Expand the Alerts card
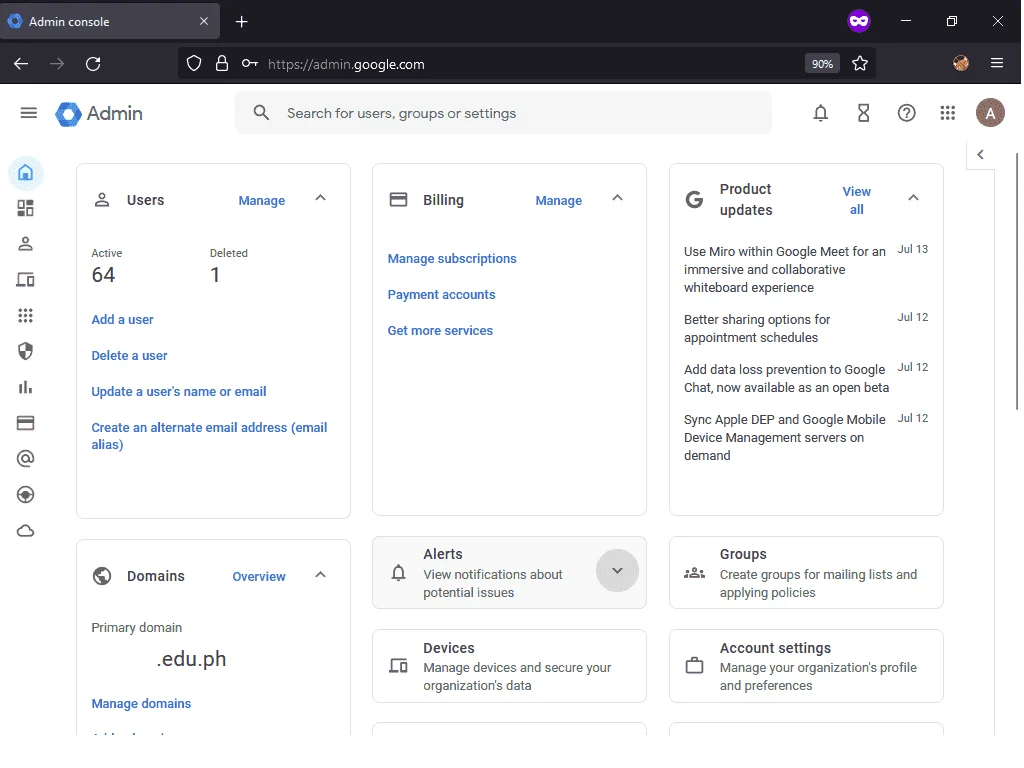This screenshot has height=768, width=1024. (617, 571)
